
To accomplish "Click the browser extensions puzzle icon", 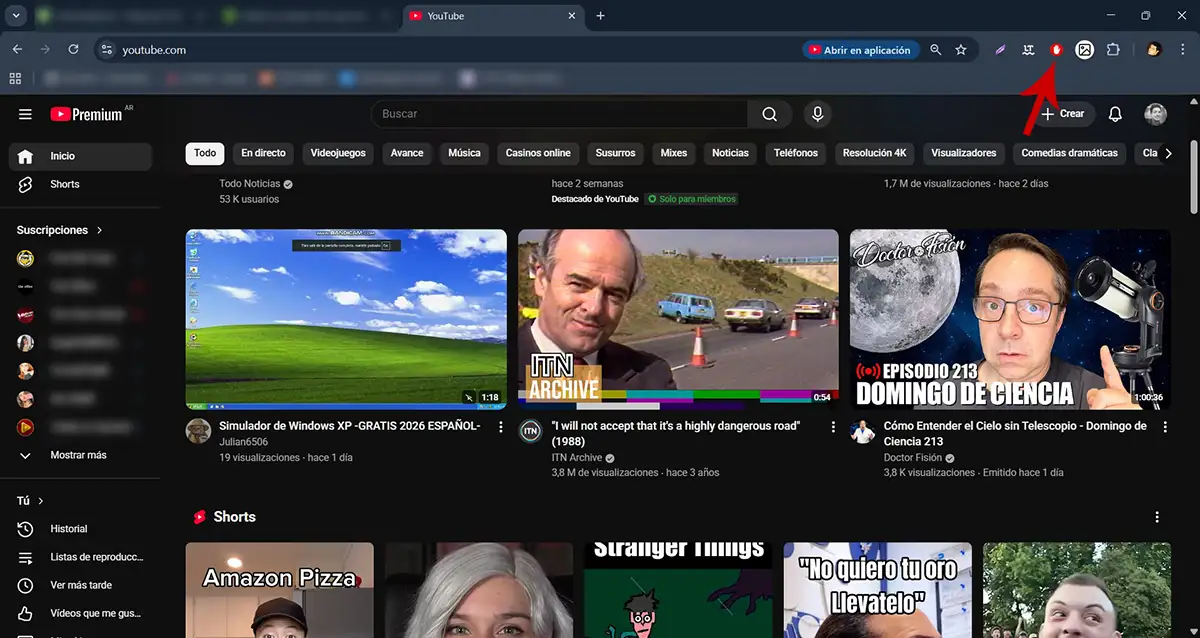I will [1113, 49].
